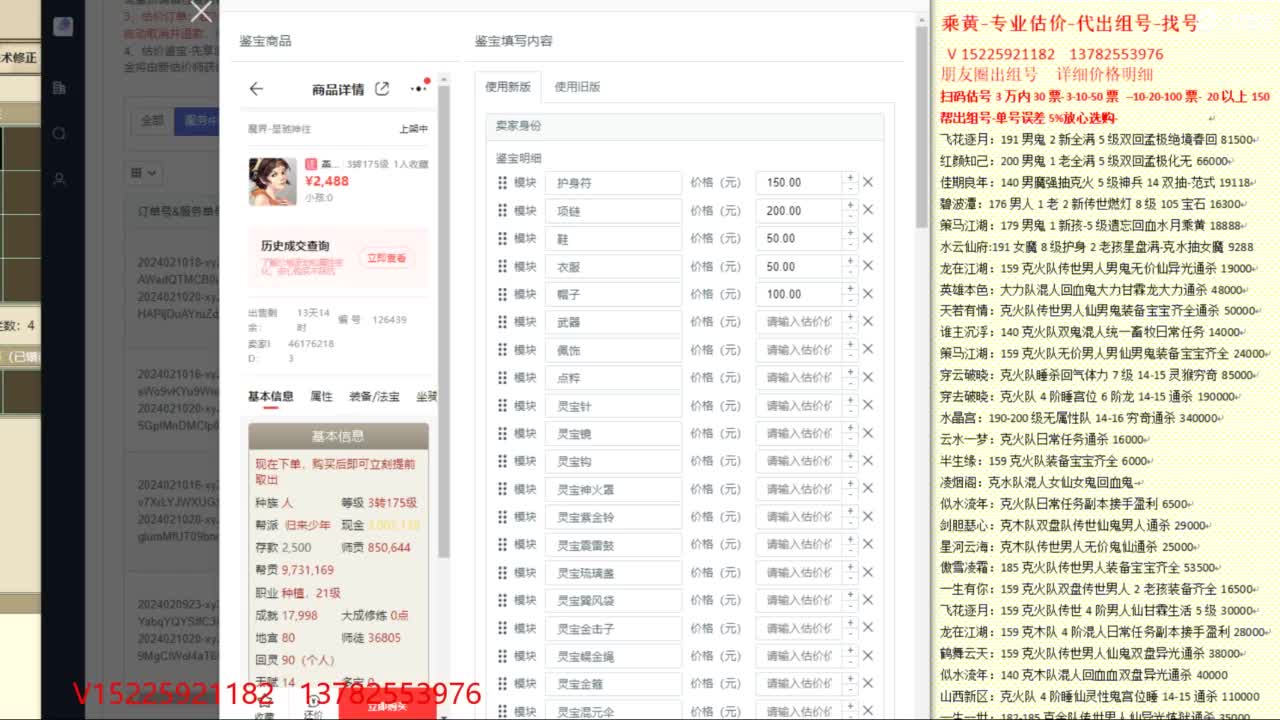Remove the 鞋 module row
This screenshot has height=720, width=1280.
coord(868,238)
